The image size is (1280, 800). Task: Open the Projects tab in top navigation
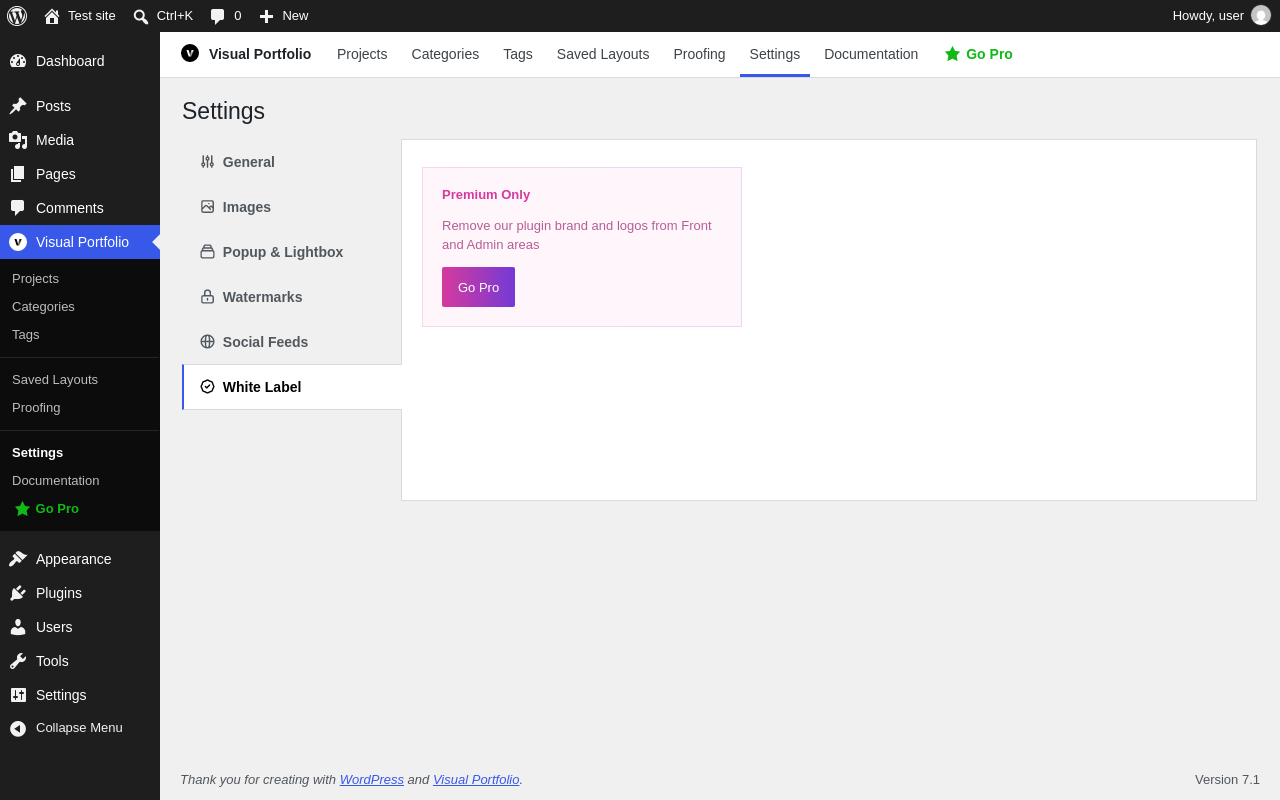click(x=362, y=54)
